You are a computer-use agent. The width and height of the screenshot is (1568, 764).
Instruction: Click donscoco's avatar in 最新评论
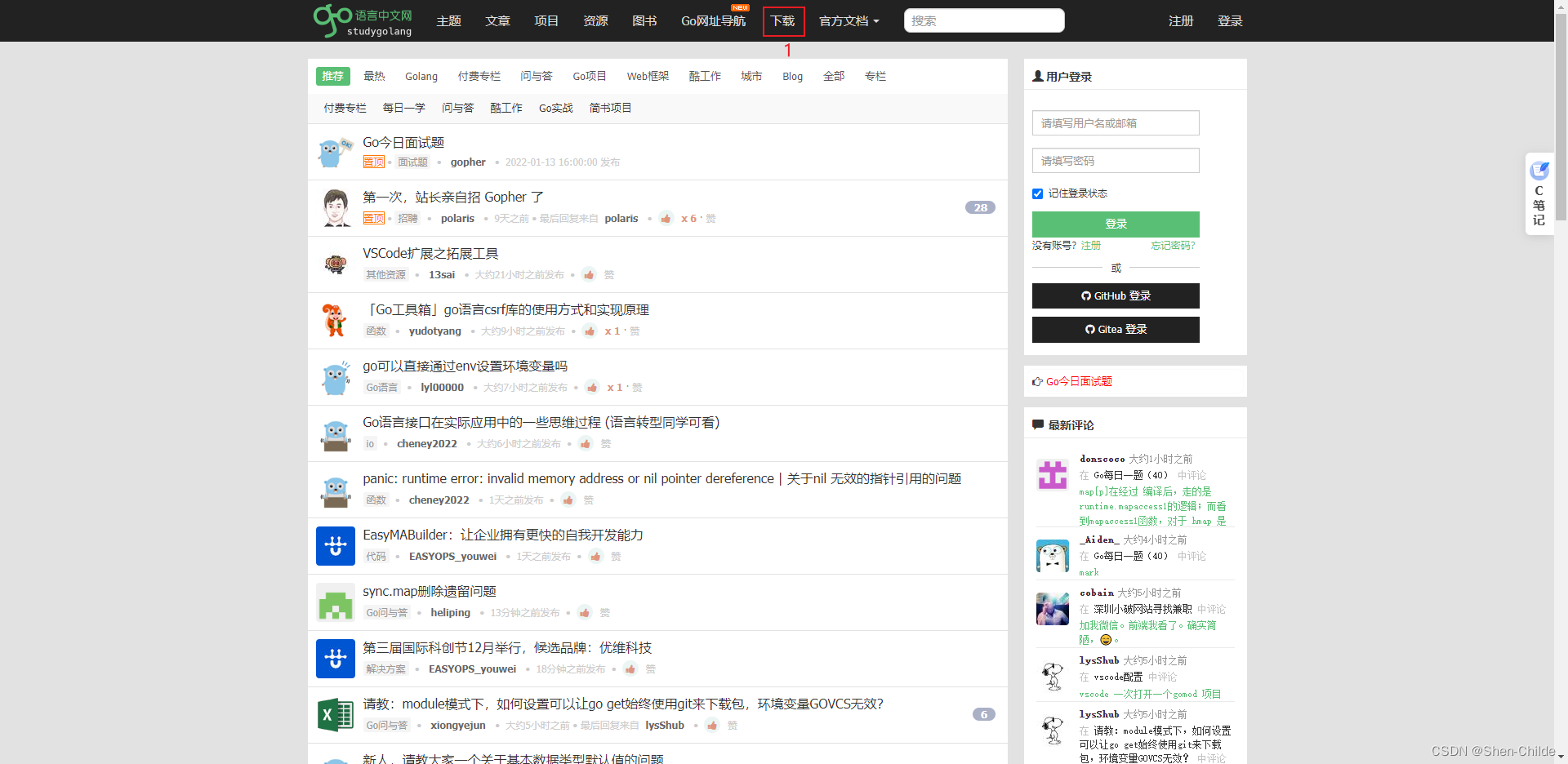tap(1052, 473)
